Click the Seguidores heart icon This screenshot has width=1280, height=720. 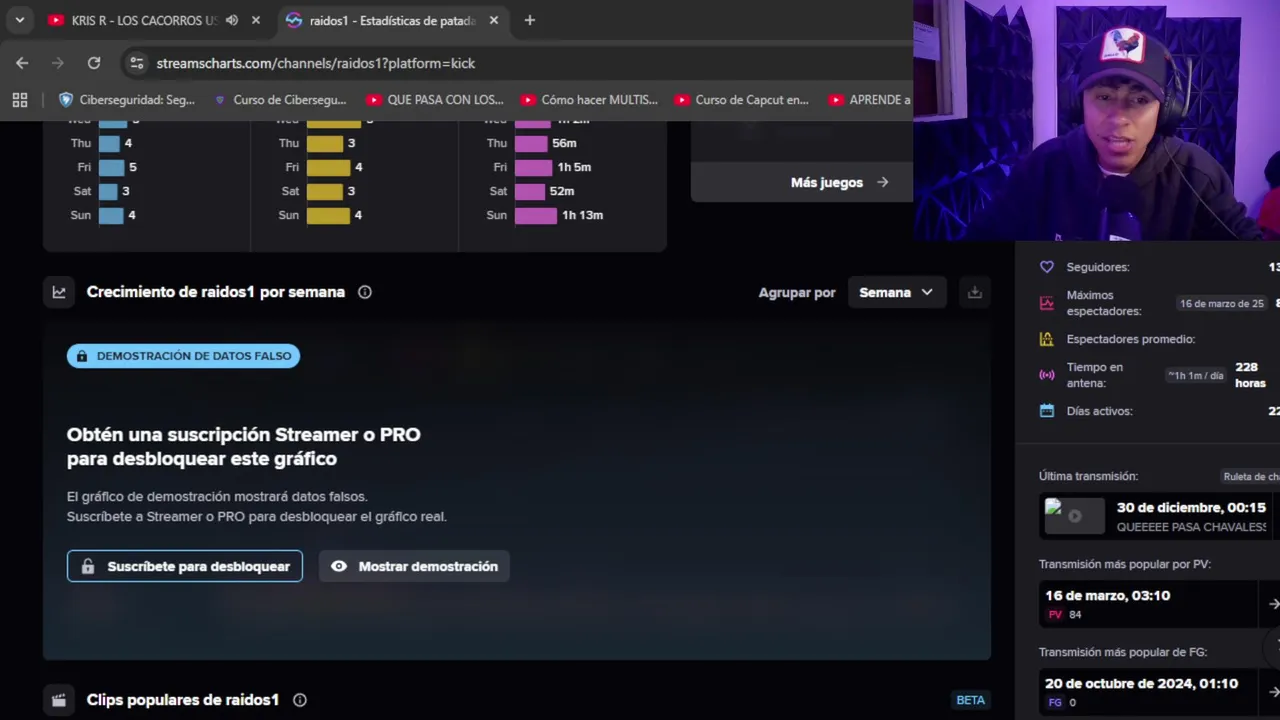point(1047,267)
